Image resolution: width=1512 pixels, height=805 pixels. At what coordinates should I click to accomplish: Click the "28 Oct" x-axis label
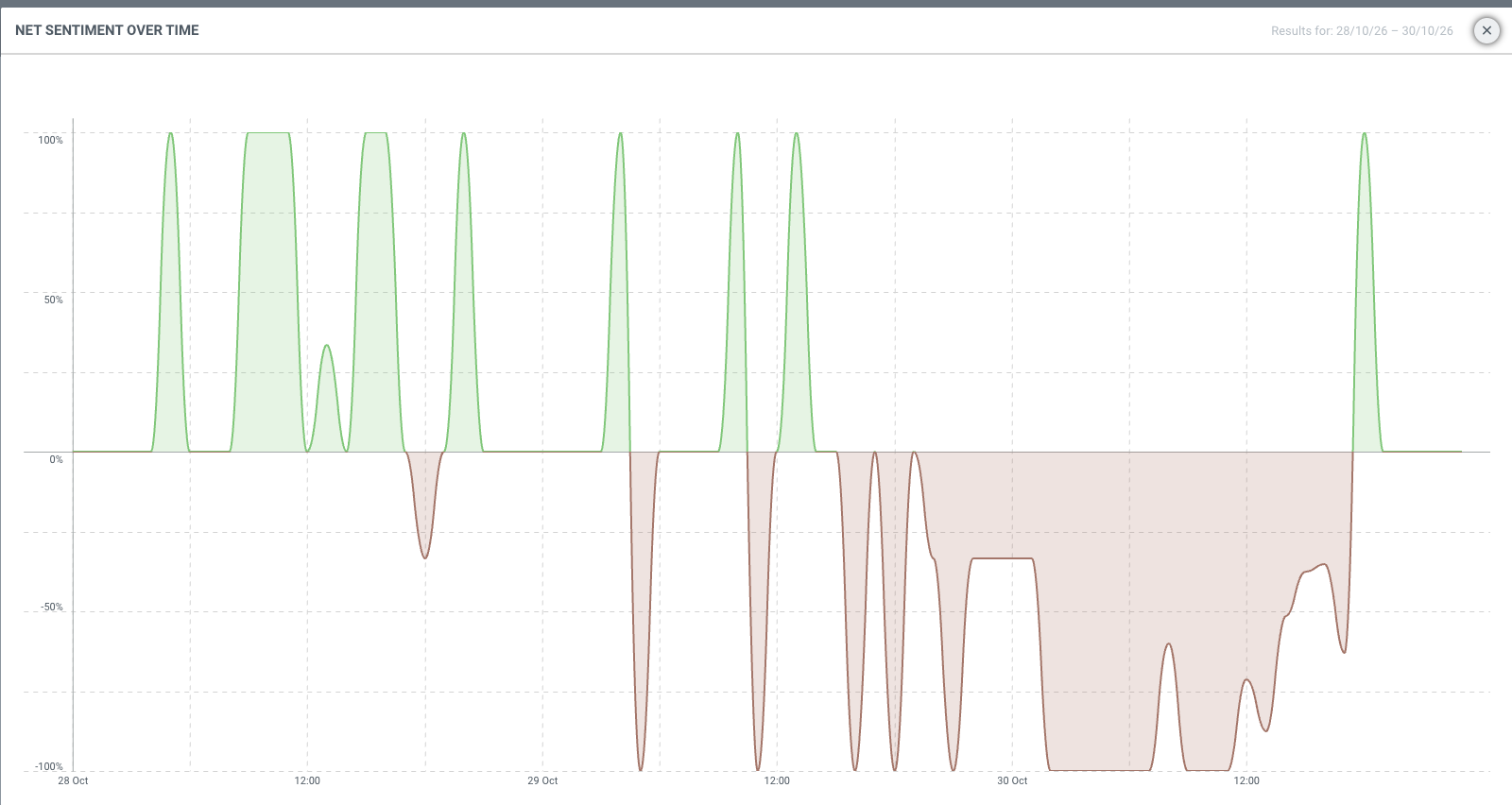(73, 780)
